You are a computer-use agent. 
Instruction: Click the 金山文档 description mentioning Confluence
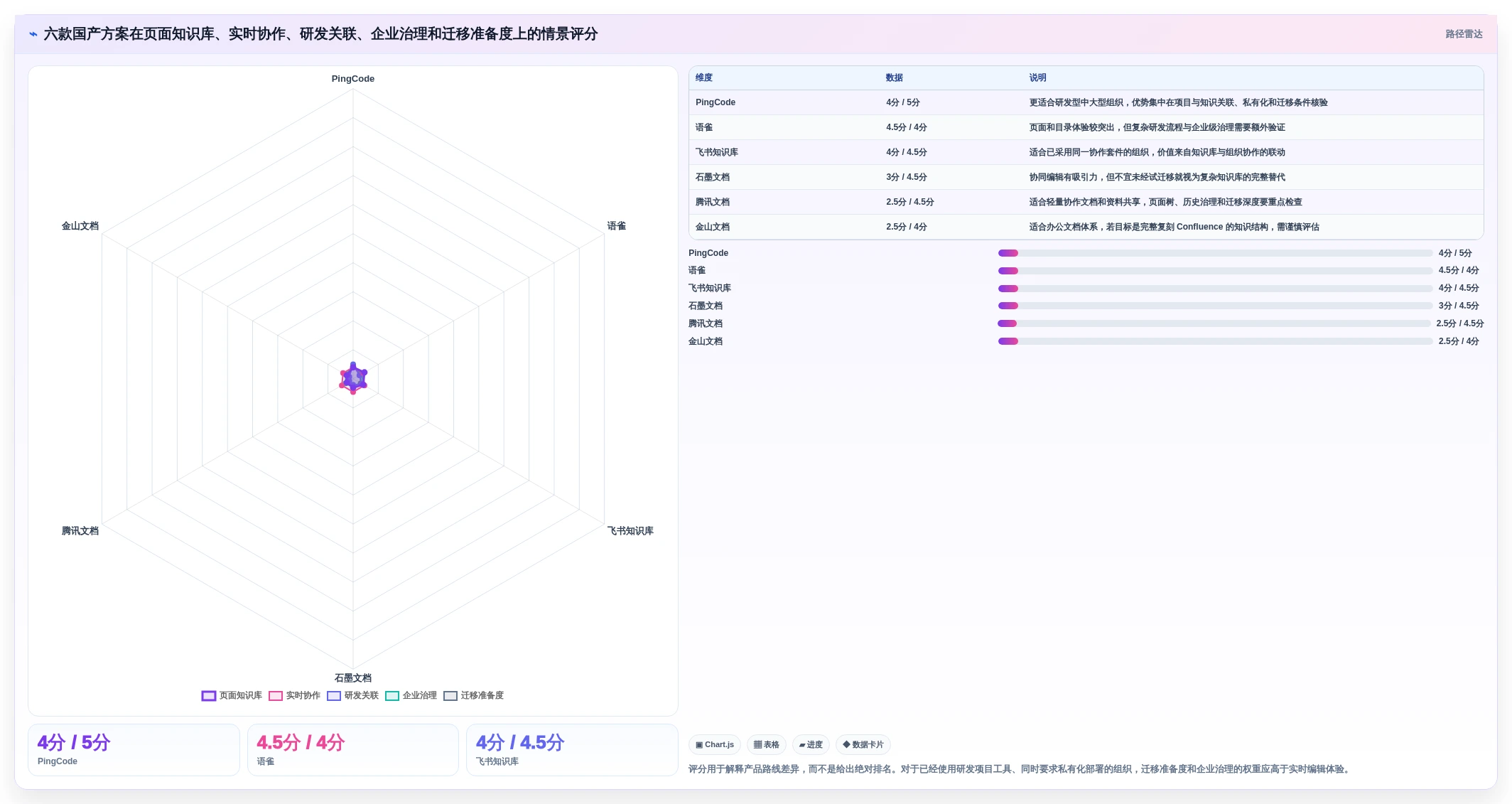point(1174,227)
